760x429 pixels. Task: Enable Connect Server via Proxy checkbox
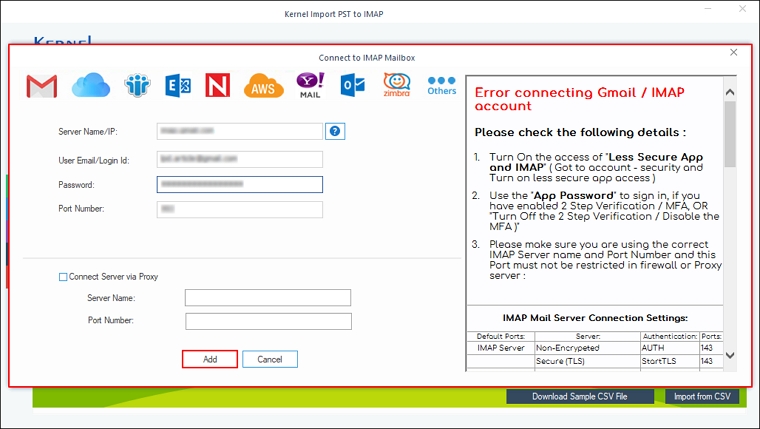tap(63, 277)
